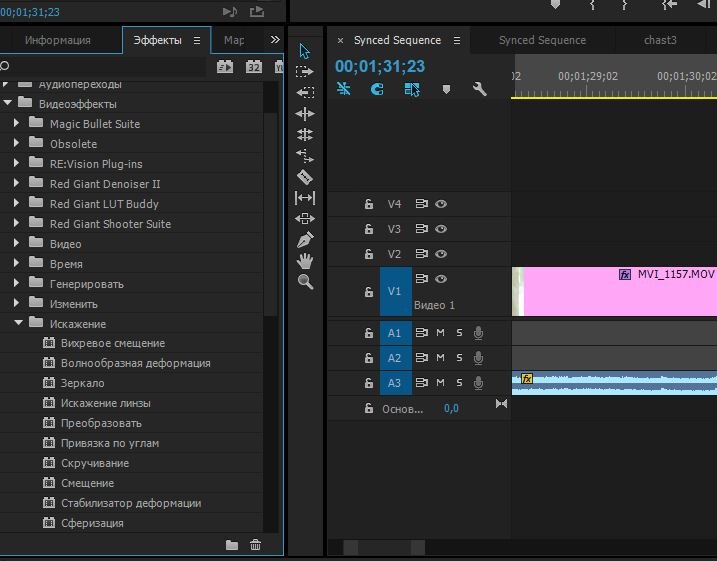Toggle V1 track output eye
The height and width of the screenshot is (561, 717).
441,279
